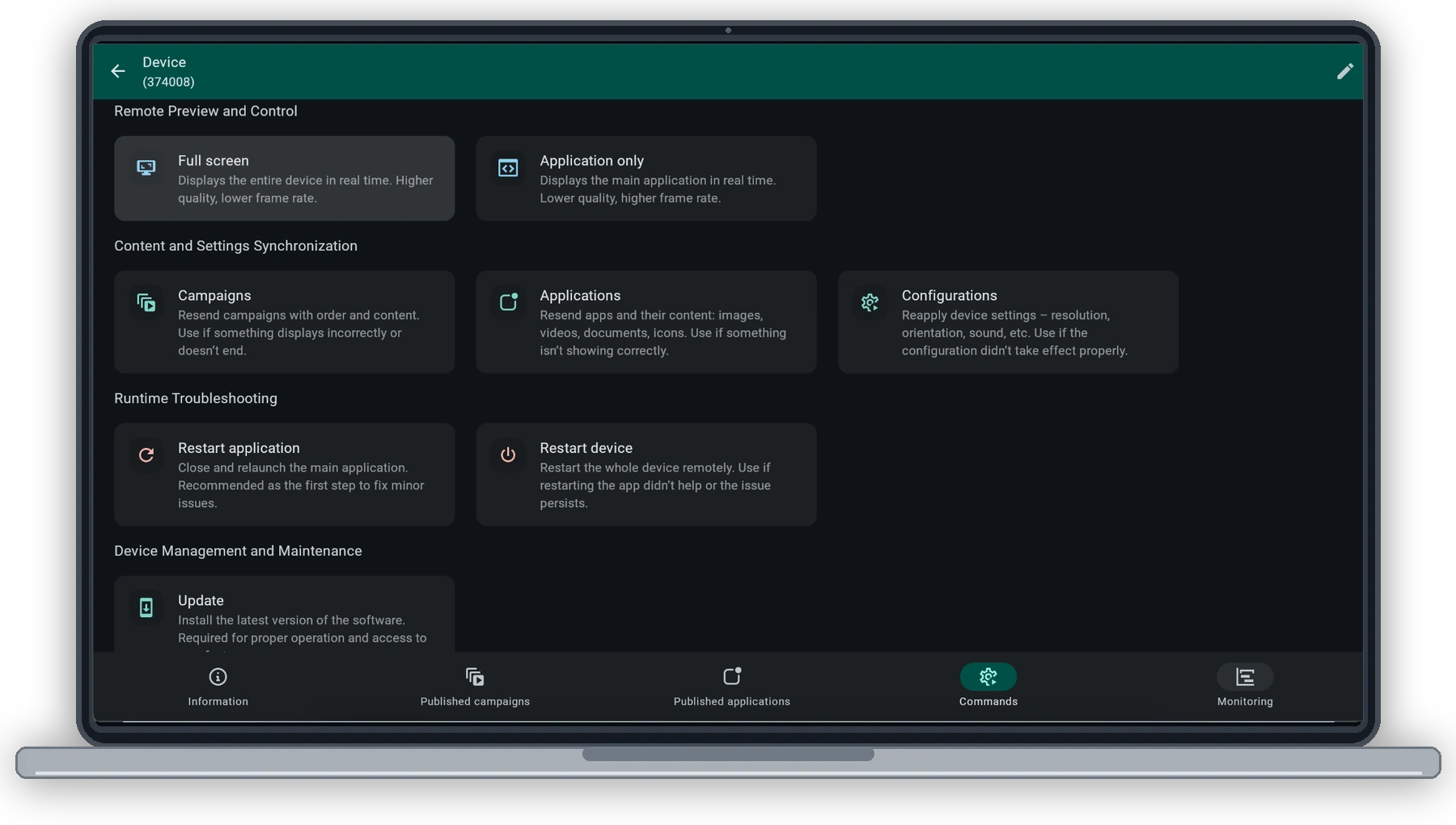Switch to Published applications tab

pyautogui.click(x=732, y=687)
